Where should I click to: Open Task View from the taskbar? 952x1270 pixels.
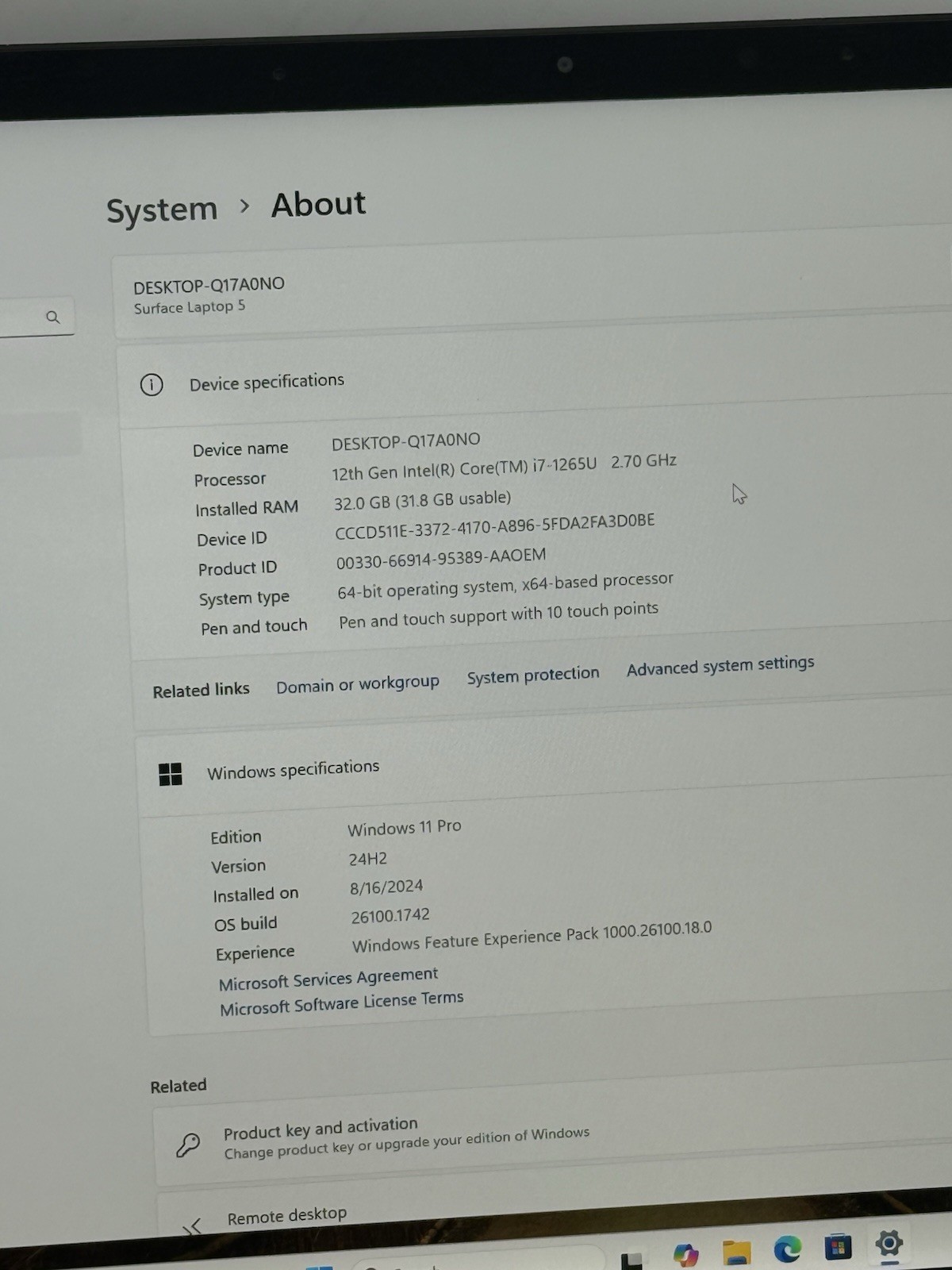pyautogui.click(x=631, y=1261)
